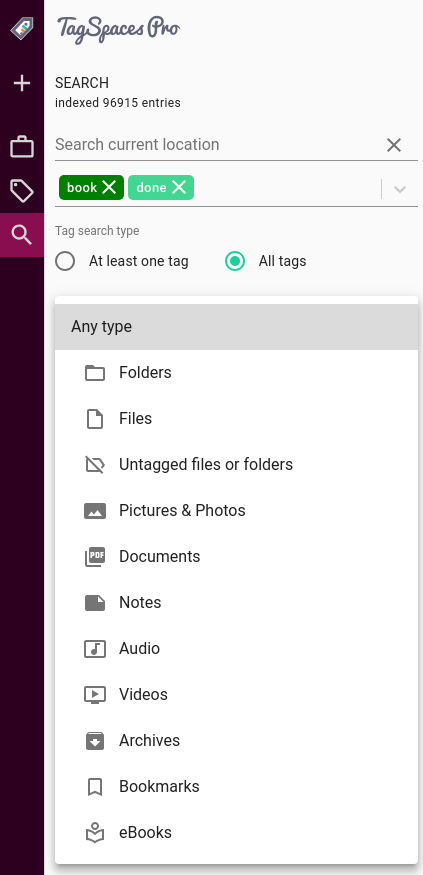Click the file icon beside Files
This screenshot has height=875, width=423.
(95, 419)
